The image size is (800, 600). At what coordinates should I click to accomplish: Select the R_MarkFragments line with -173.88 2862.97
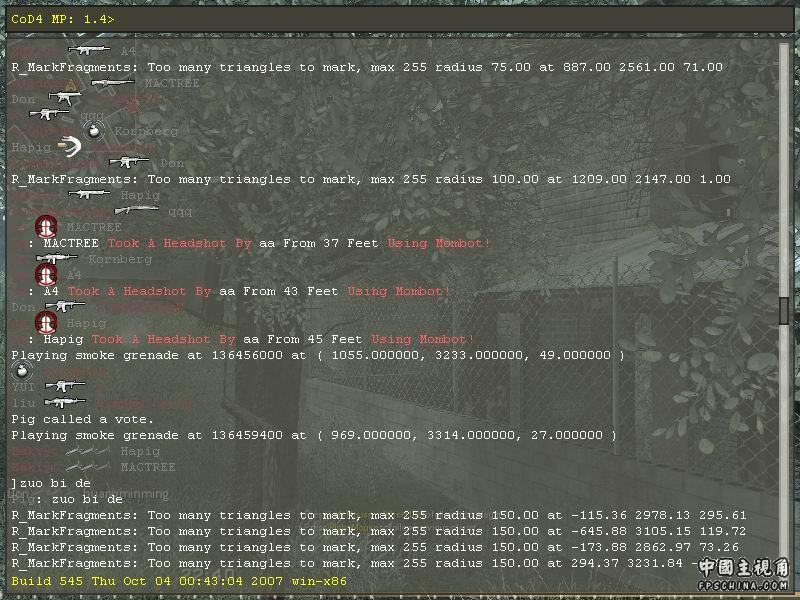coord(375,547)
